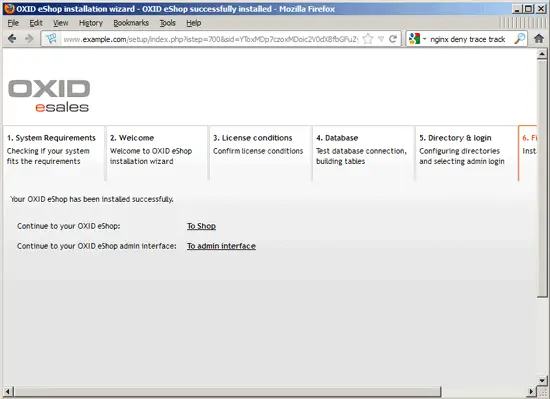This screenshot has height=399, width=550.
Task: Open the Google search engine selector
Action: click(417, 39)
